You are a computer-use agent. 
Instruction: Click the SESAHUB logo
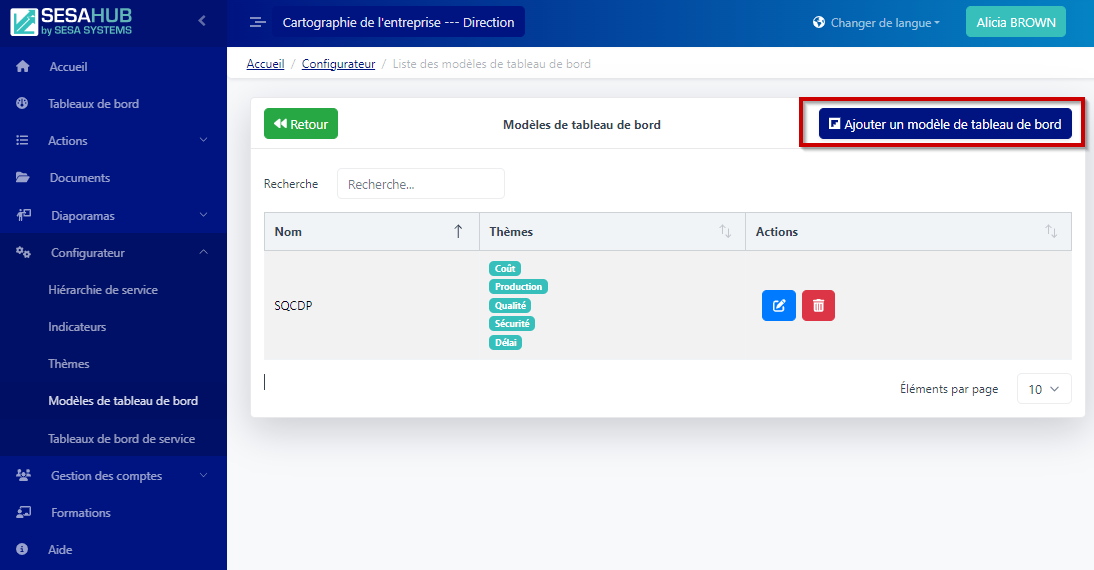coord(71,22)
